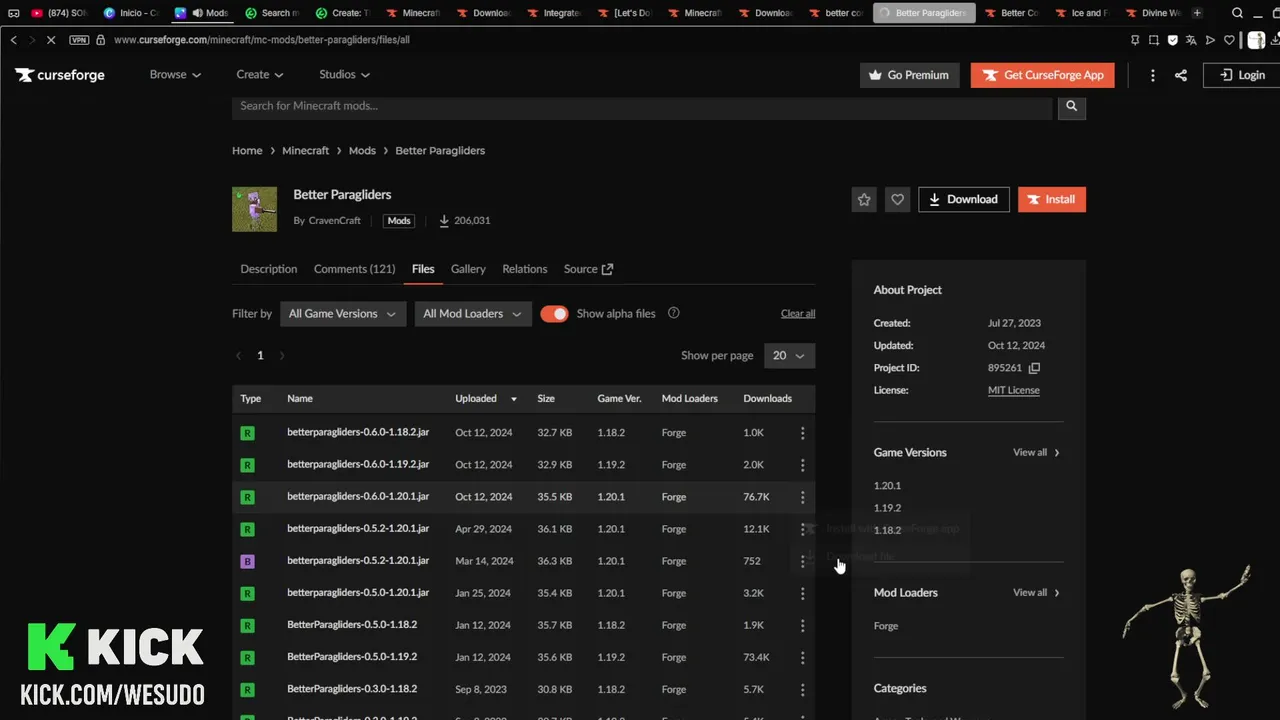This screenshot has height=720, width=1280.
Task: Click Beta badge of Mar 14 file
Action: pos(247,561)
